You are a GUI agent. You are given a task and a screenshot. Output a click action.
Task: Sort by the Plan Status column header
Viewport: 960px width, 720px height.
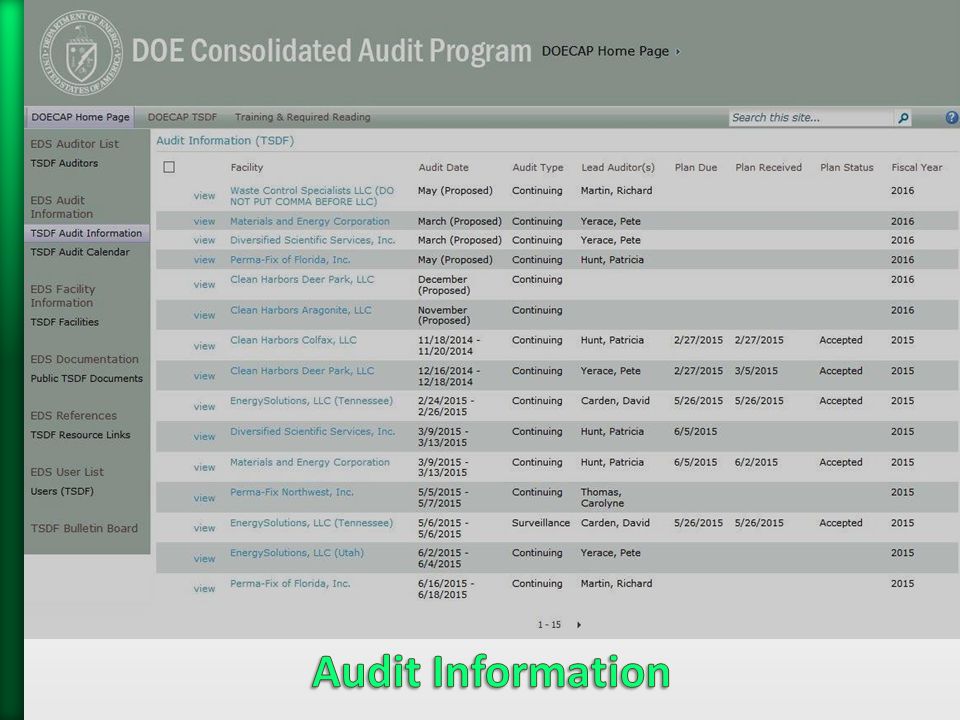[x=847, y=167]
